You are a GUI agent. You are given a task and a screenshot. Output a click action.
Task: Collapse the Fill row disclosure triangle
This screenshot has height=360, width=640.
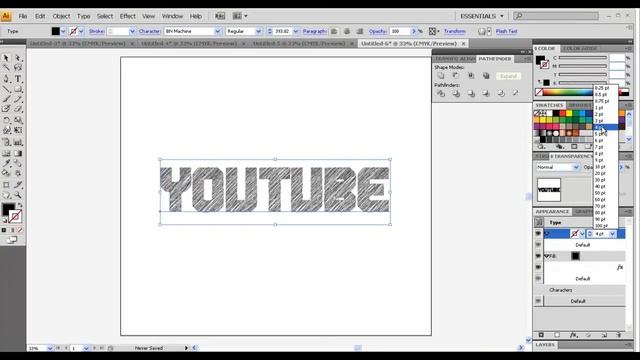[547, 256]
